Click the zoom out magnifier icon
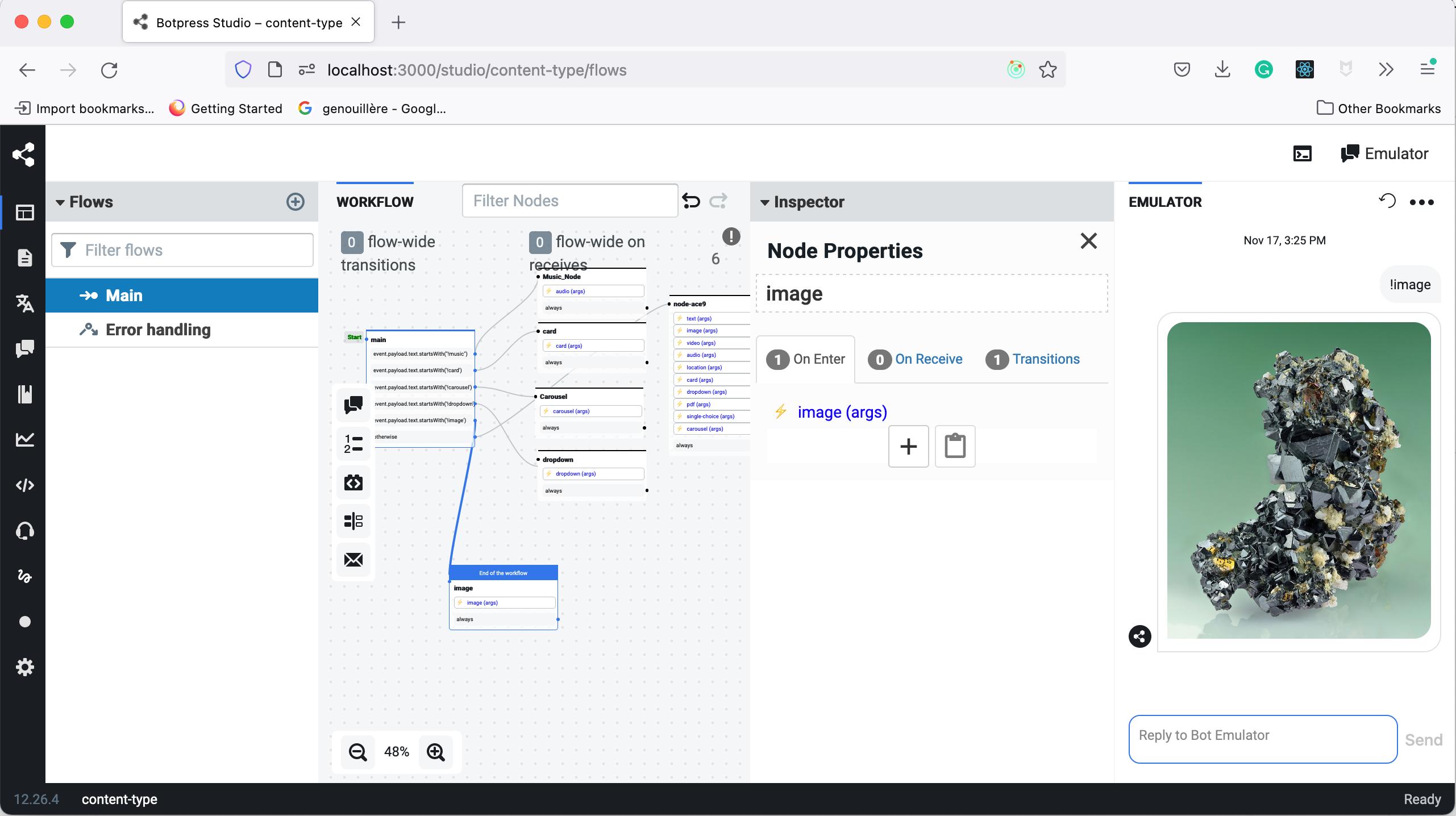Image resolution: width=1456 pixels, height=816 pixels. [x=357, y=752]
